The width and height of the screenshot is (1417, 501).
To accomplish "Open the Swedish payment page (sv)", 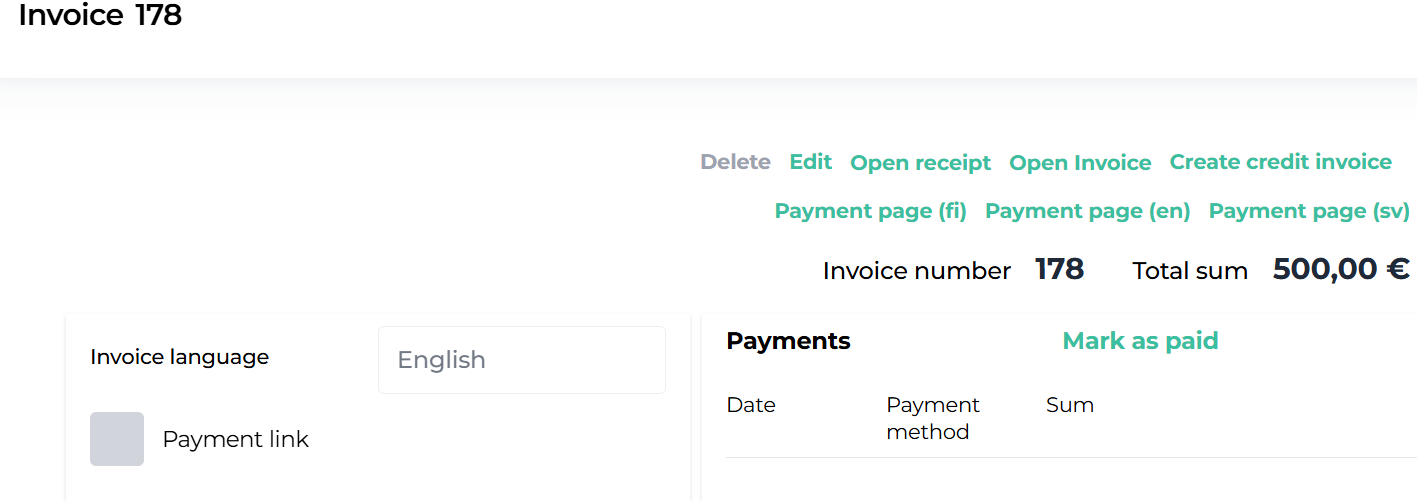I will pyautogui.click(x=1309, y=211).
